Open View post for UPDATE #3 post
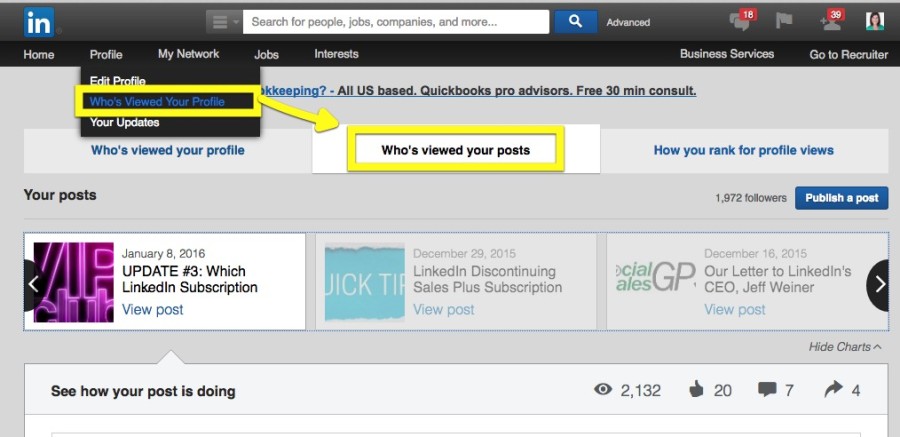The width and height of the screenshot is (900, 437). point(153,310)
